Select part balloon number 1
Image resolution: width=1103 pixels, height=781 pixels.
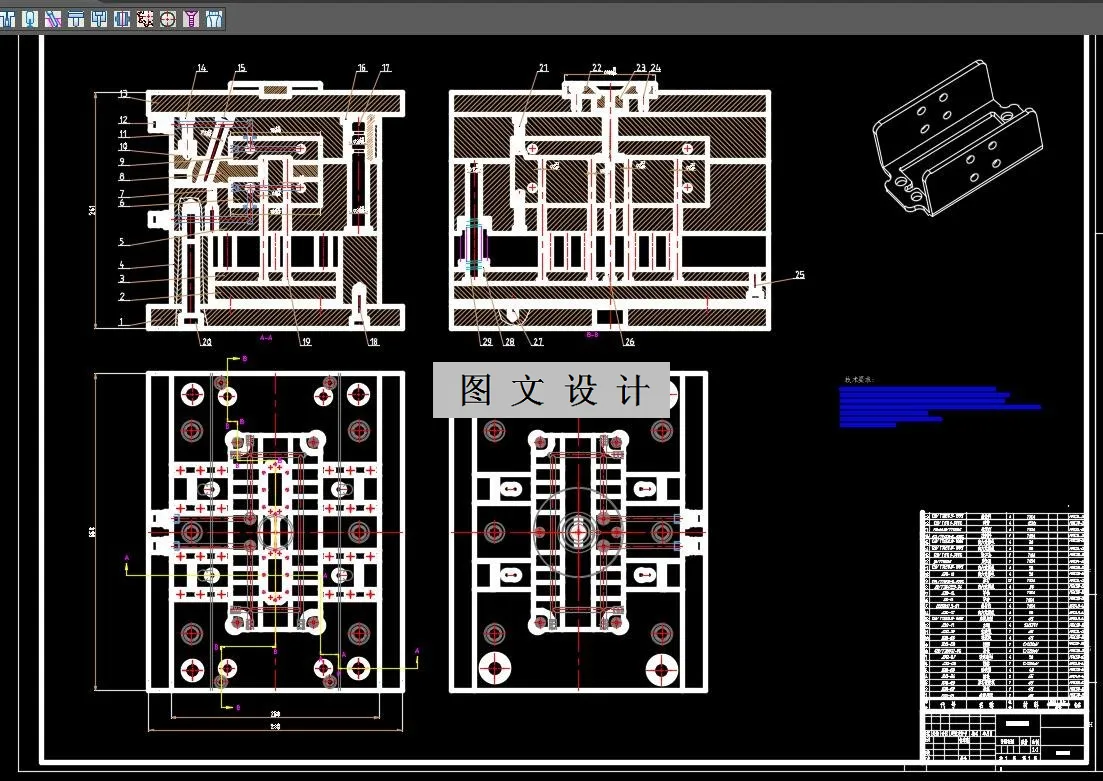pyautogui.click(x=121, y=322)
